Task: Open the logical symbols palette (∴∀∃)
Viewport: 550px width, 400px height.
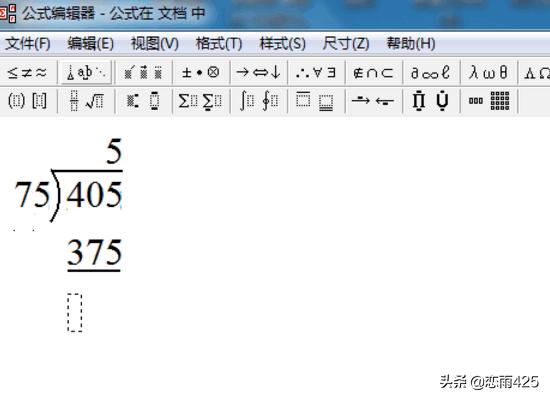Action: 316,73
